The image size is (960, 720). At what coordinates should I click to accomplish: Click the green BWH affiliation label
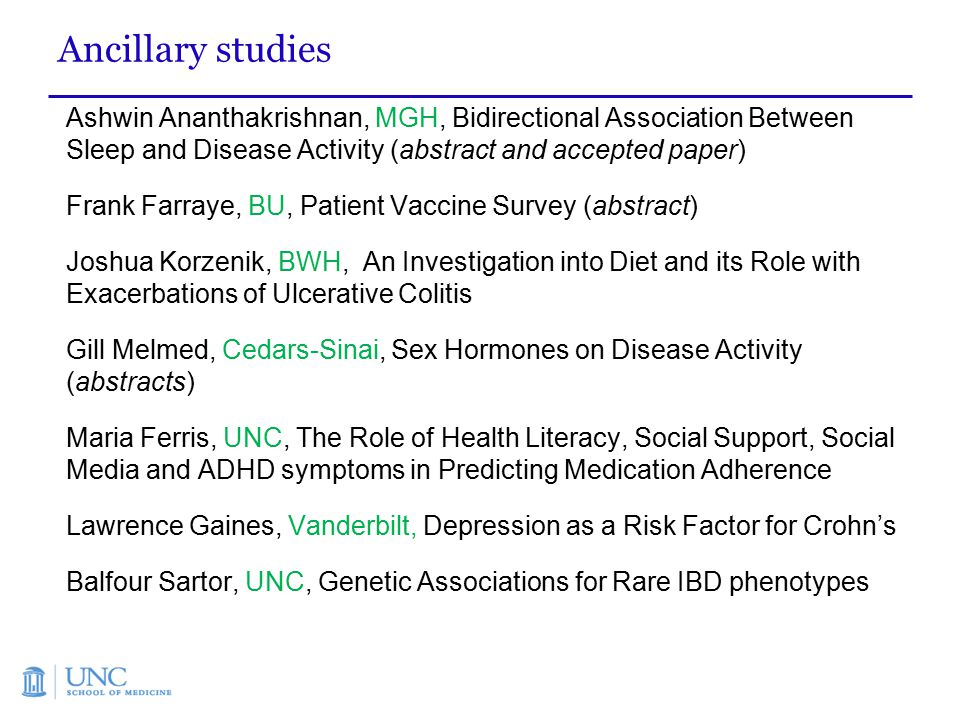point(310,262)
